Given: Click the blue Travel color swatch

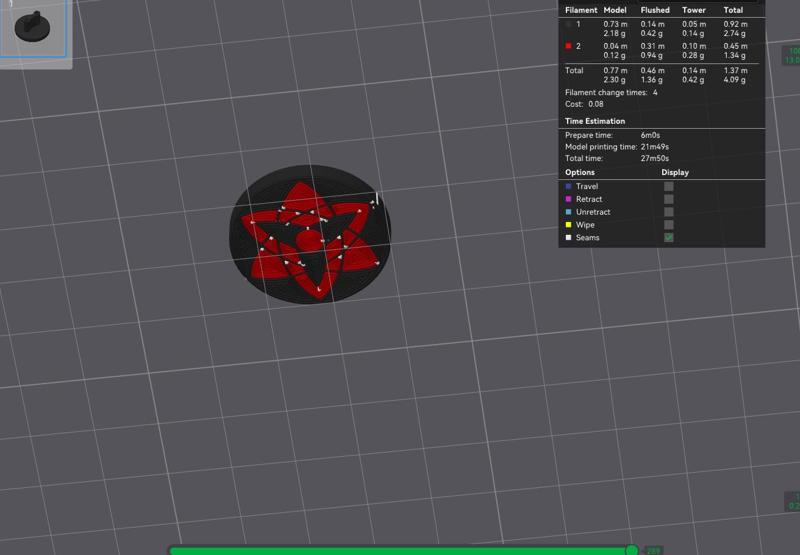Looking at the screenshot, I should pos(568,186).
